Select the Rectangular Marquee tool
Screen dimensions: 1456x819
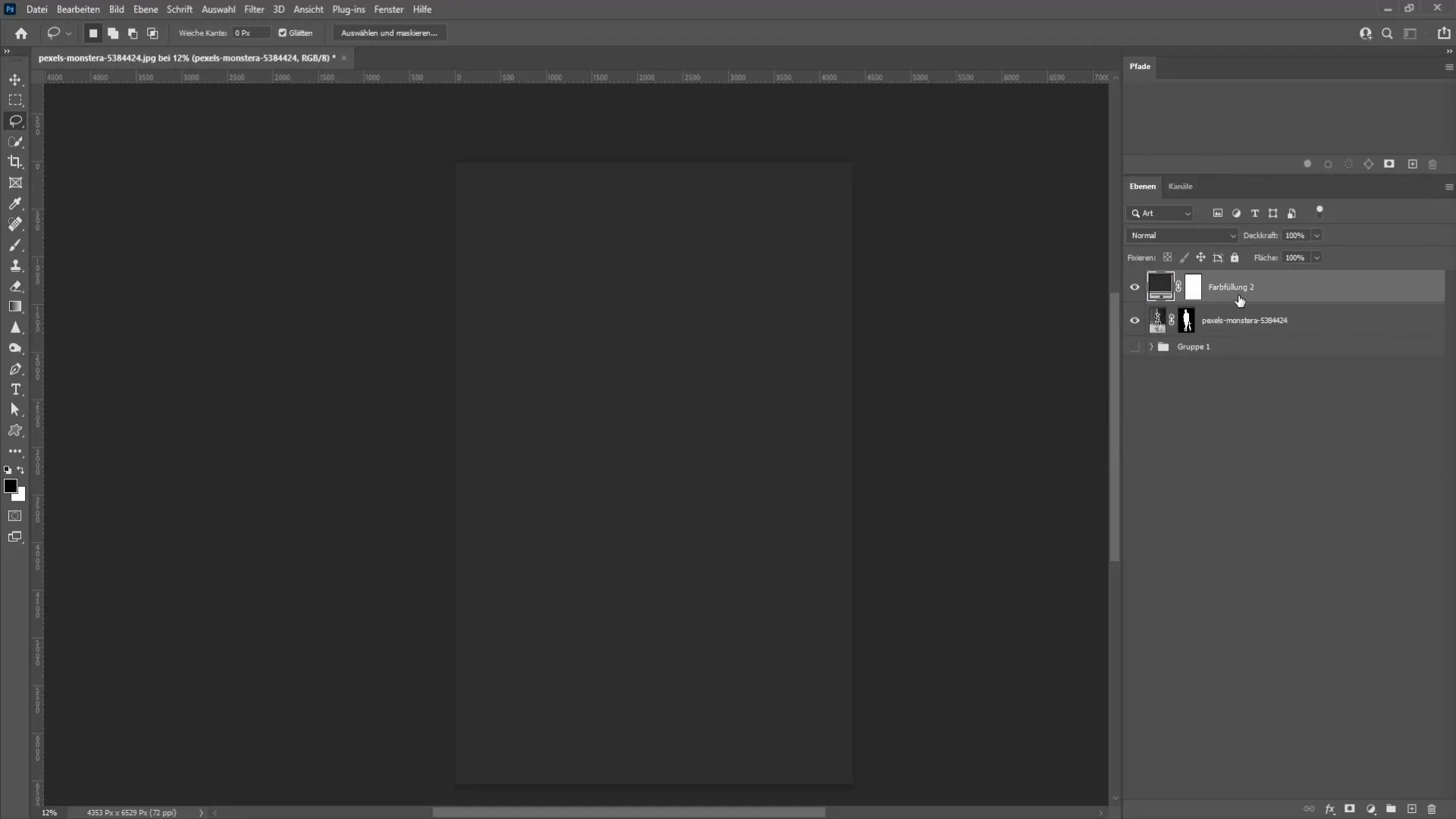point(15,99)
